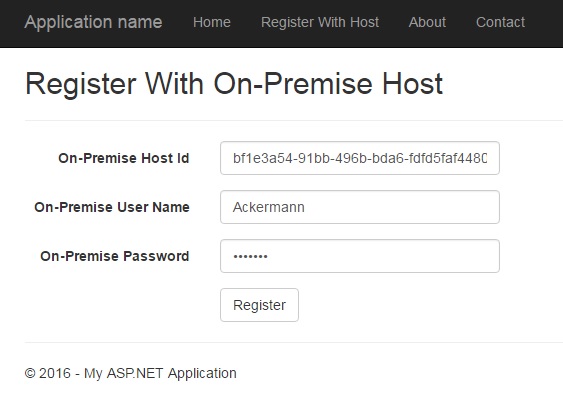The image size is (563, 403).
Task: Open the Contact nav link
Action: click(x=501, y=22)
